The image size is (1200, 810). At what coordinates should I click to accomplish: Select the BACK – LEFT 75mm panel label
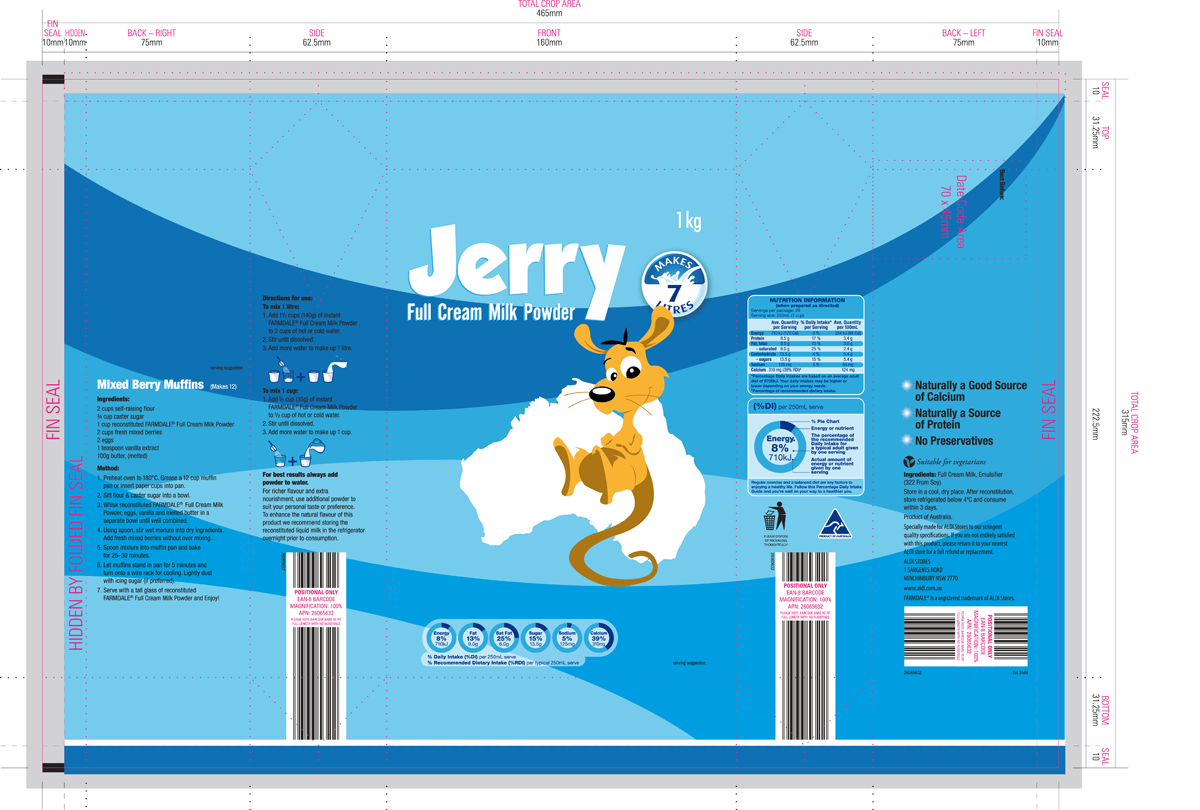coord(963,38)
